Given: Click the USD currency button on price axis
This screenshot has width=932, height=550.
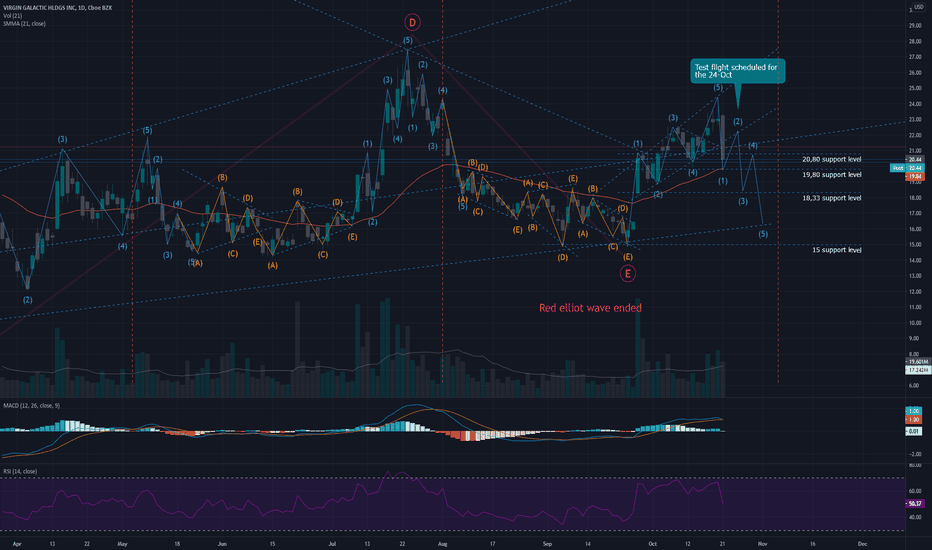Looking at the screenshot, I should pos(919,7).
